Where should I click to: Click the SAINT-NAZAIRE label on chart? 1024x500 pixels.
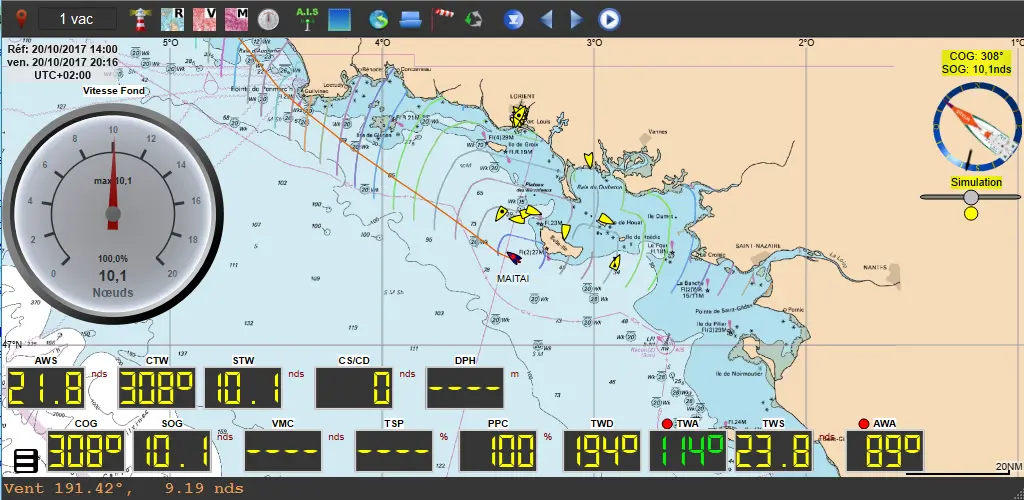[x=758, y=246]
